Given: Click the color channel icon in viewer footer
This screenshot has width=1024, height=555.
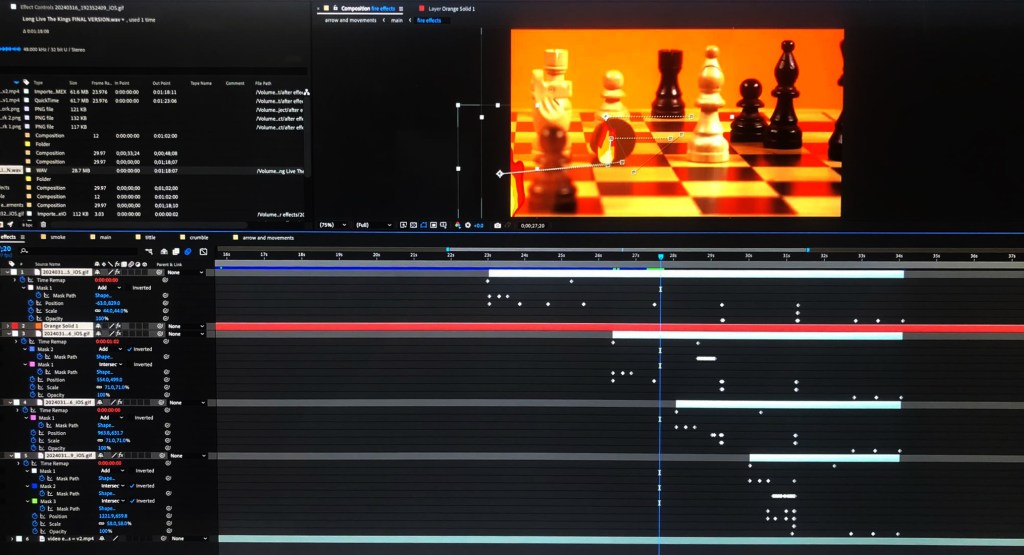Looking at the screenshot, I should tap(458, 225).
